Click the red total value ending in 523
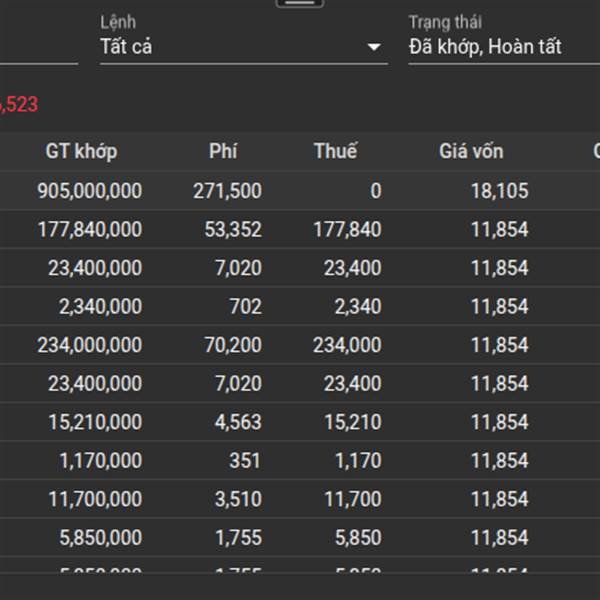This screenshot has height=600, width=600. pyautogui.click(x=18, y=104)
